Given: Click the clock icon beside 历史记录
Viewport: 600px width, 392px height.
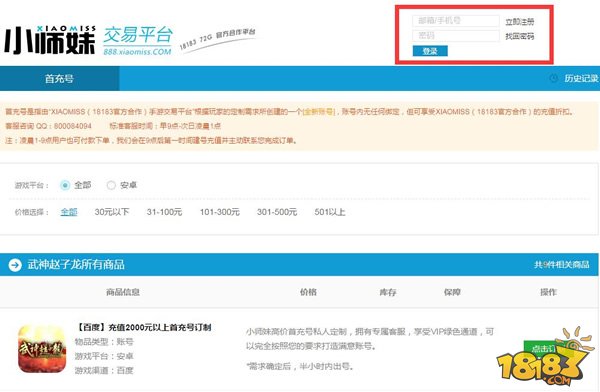Looking at the screenshot, I should (x=554, y=78).
